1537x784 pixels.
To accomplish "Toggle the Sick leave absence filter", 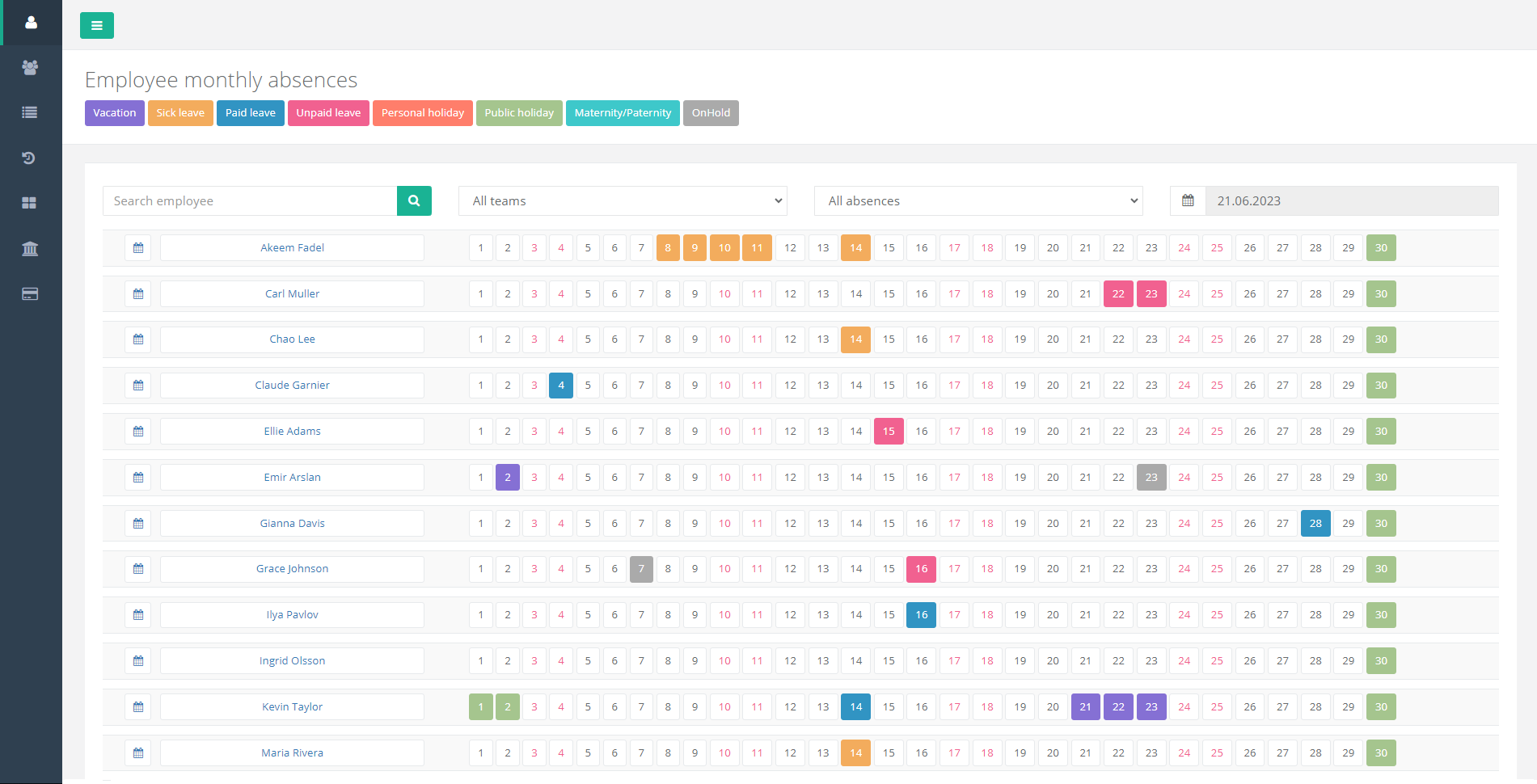I will [x=179, y=112].
